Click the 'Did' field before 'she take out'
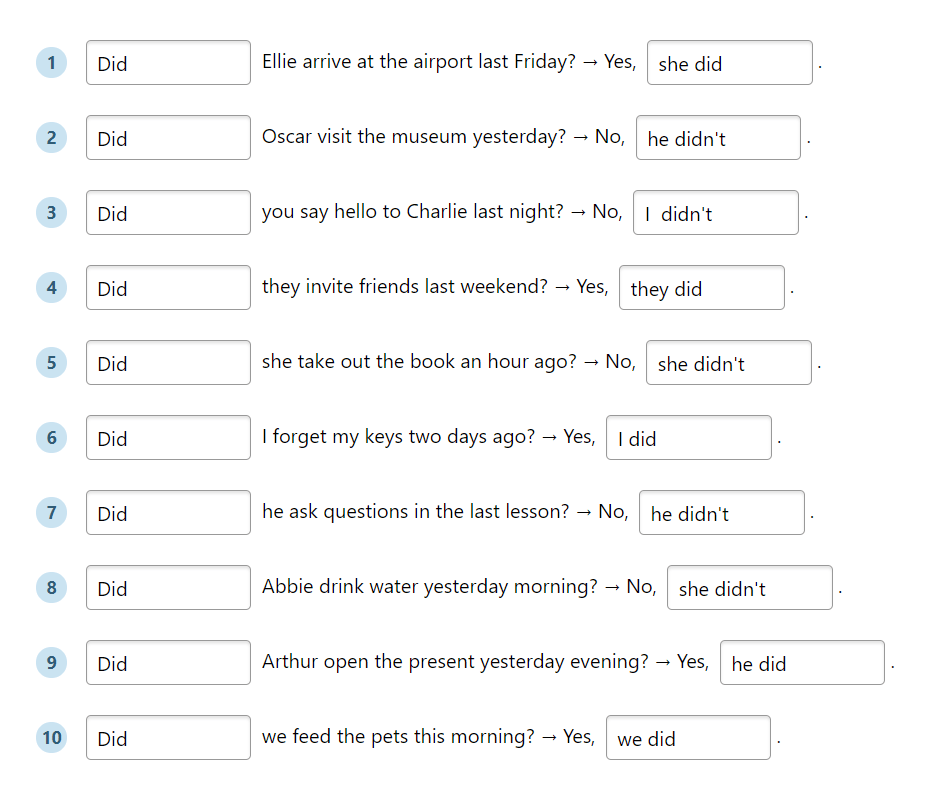Image resolution: width=927 pixels, height=789 pixels. [168, 363]
